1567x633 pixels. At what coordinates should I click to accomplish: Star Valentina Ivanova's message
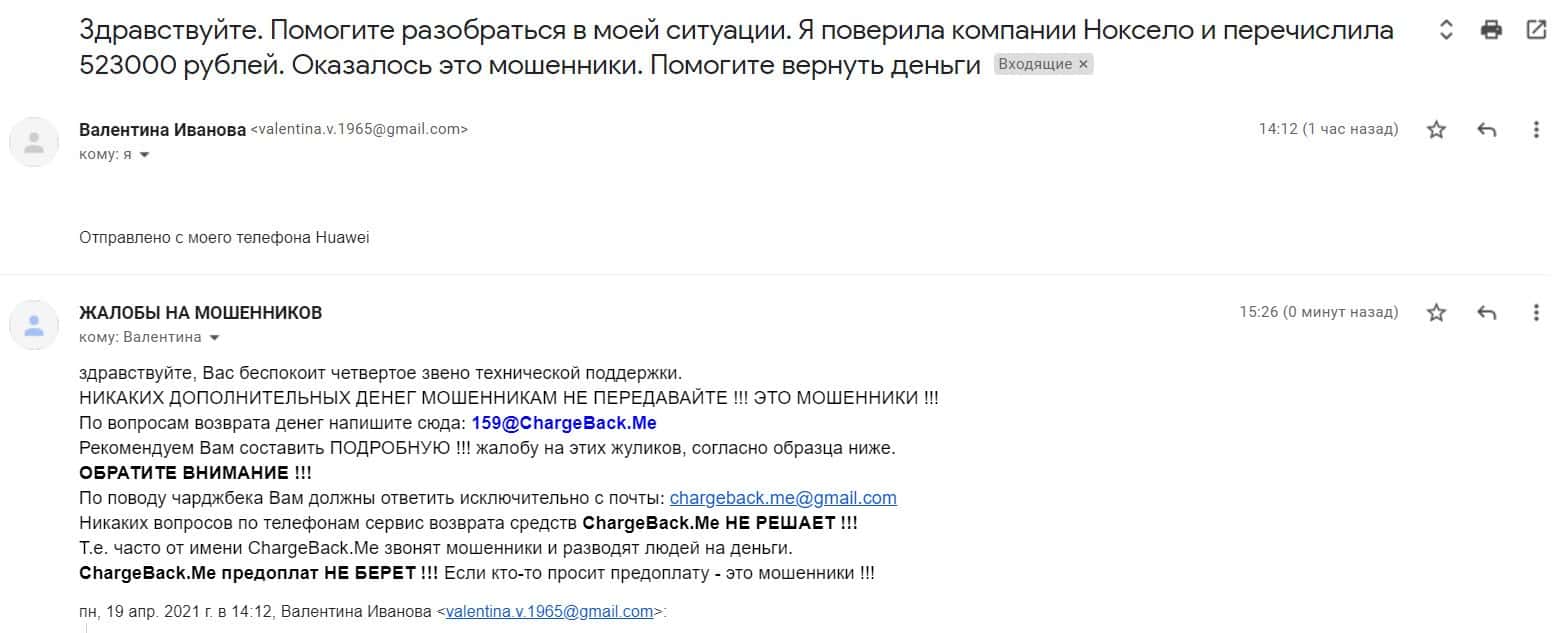coord(1436,129)
